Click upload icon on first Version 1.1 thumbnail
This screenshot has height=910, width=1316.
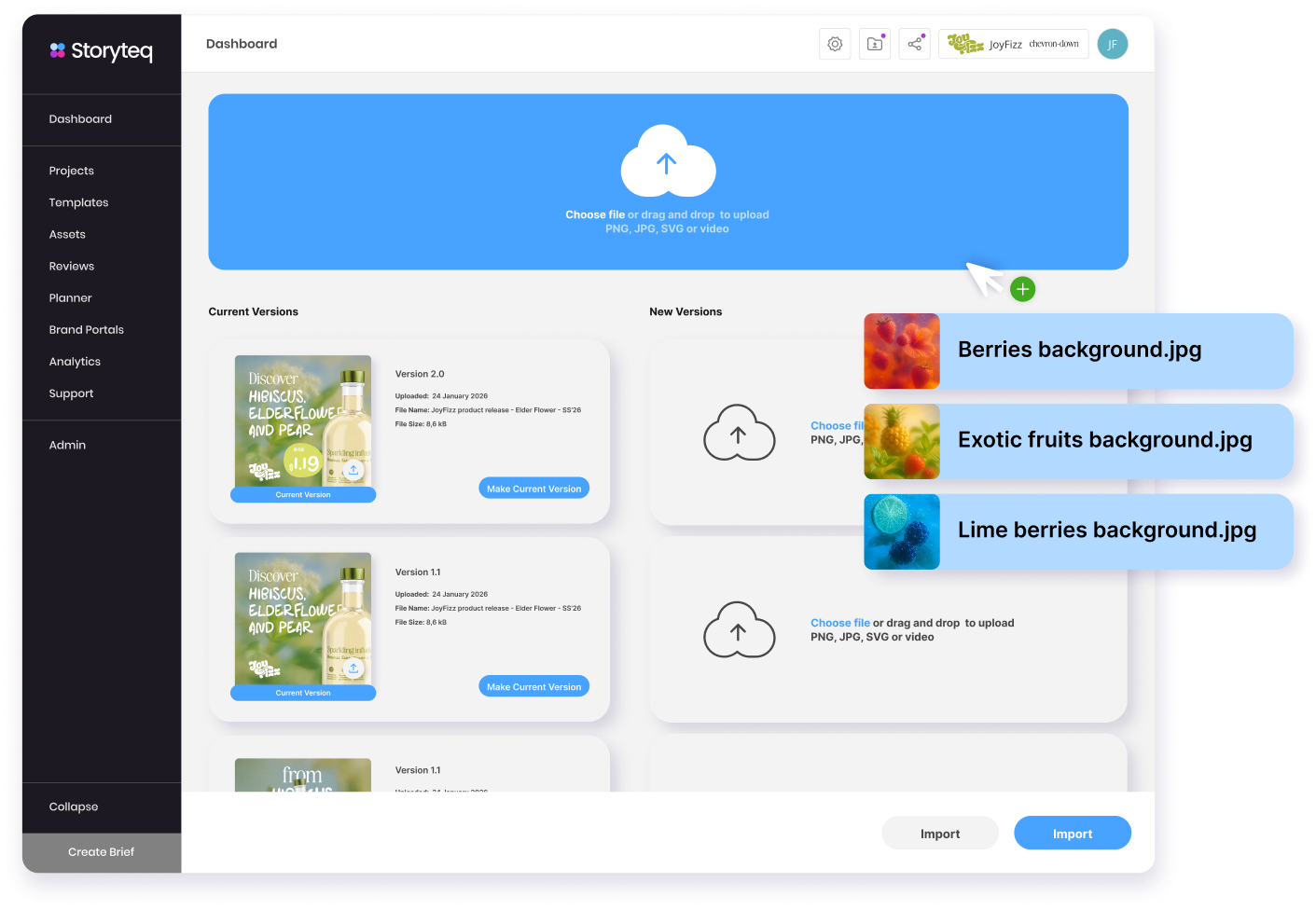[353, 668]
